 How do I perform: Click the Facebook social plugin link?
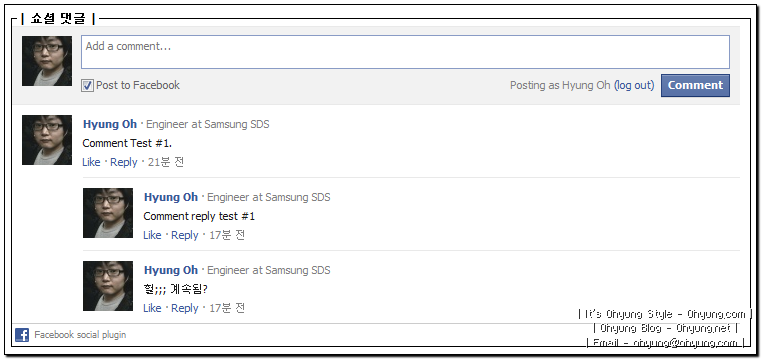(x=80, y=335)
